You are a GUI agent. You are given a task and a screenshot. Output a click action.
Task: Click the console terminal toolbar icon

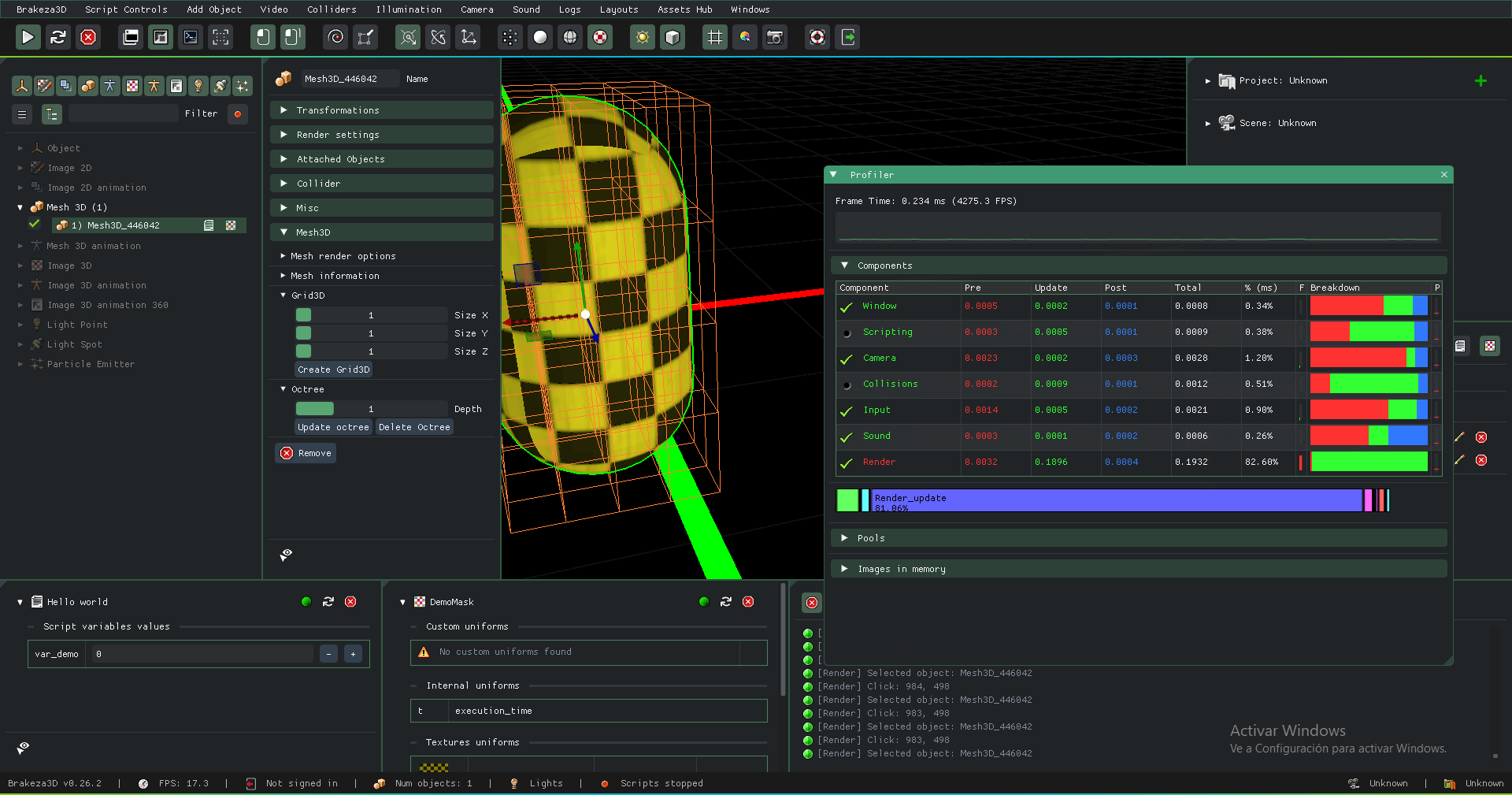(191, 37)
